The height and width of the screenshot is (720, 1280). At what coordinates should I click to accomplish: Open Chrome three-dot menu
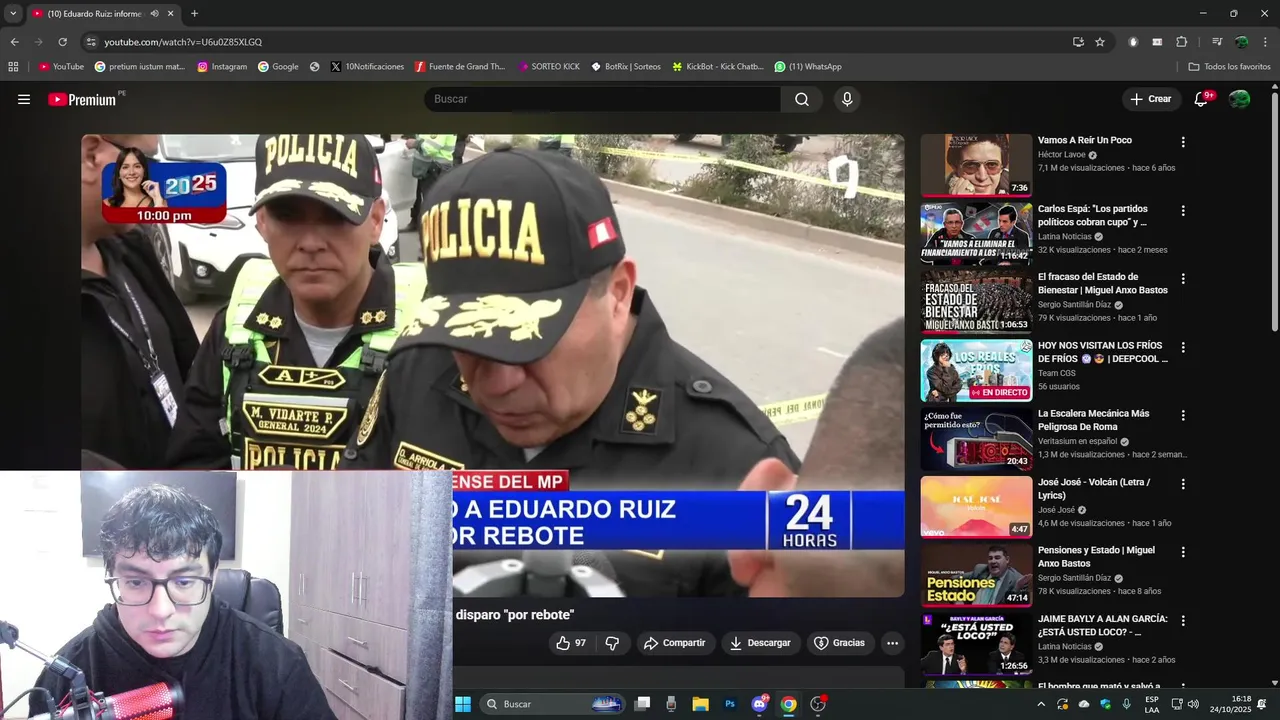pyautogui.click(x=1266, y=42)
